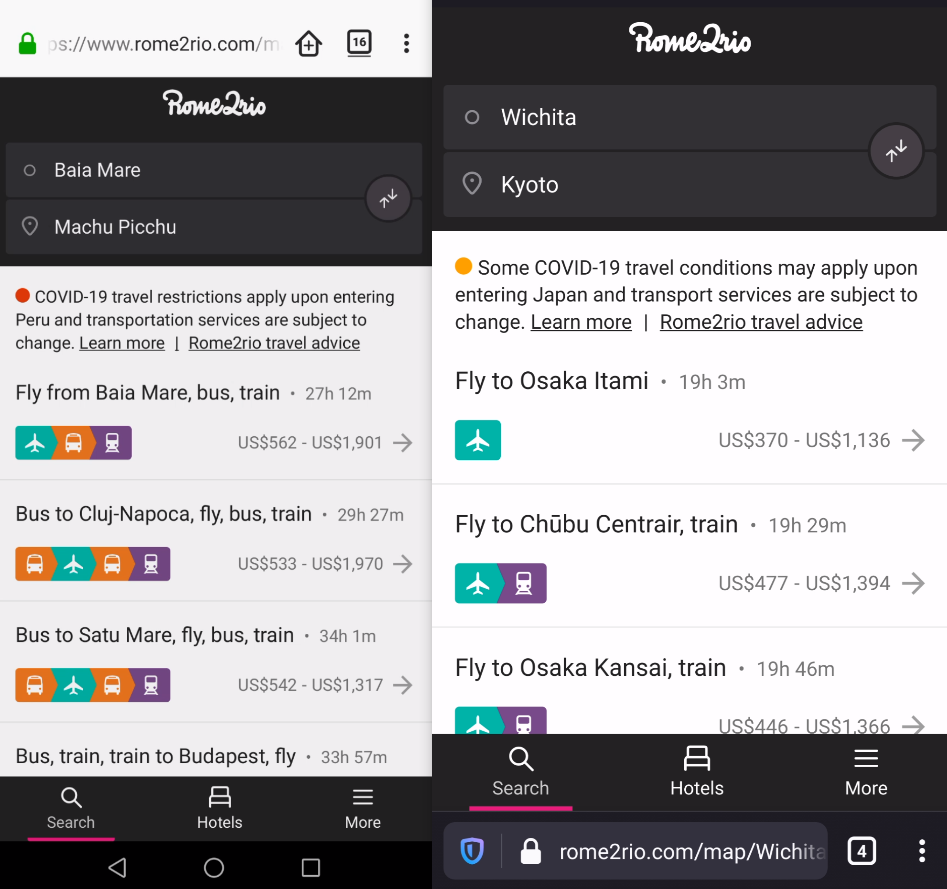Tap More tab in right bottom bar
The width and height of the screenshot is (947, 889).
pyautogui.click(x=866, y=772)
